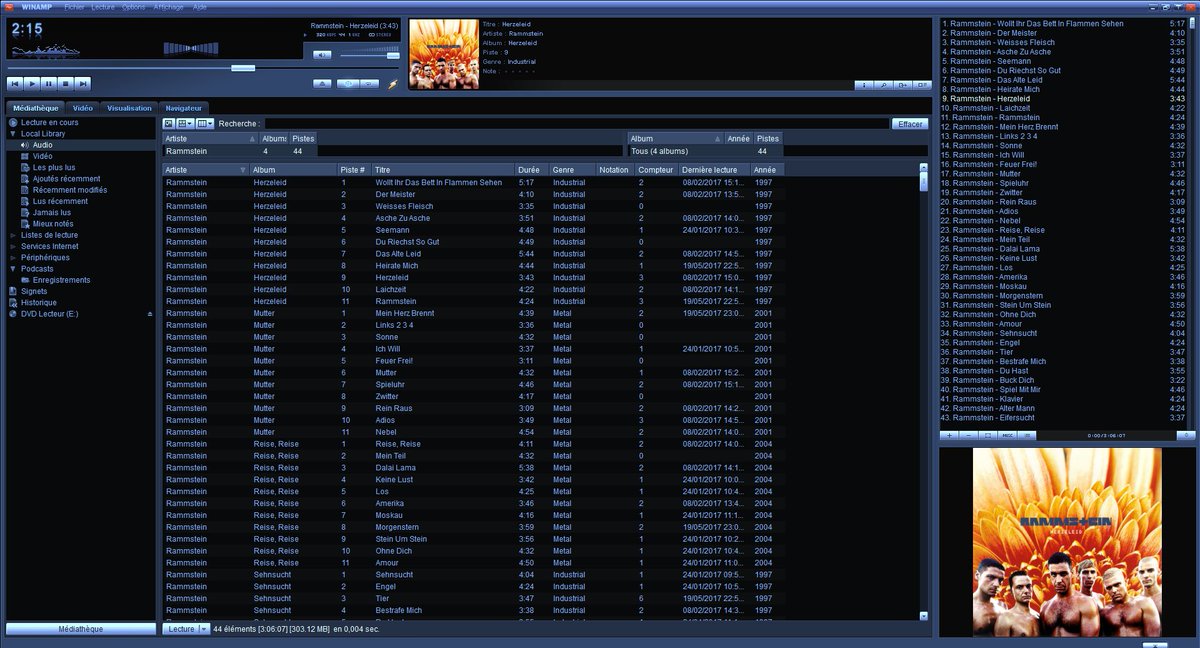The image size is (1200, 648).
Task: Select Signets in sidebar
Action: click(33, 291)
